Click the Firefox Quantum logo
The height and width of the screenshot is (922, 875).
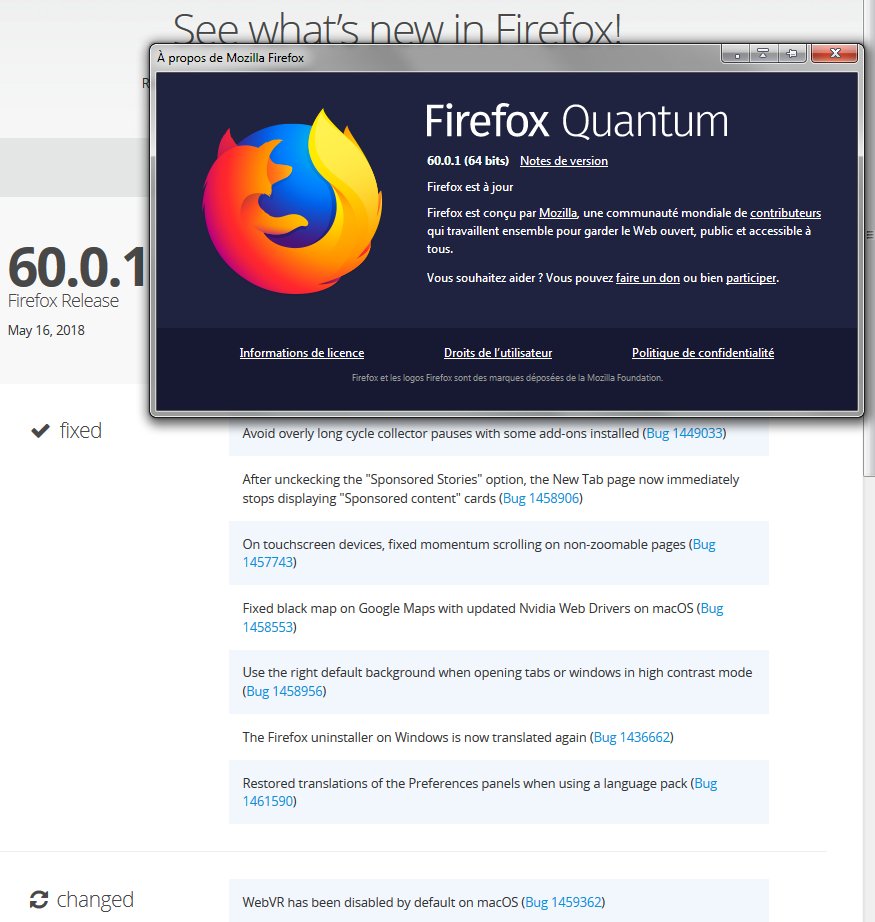[292, 201]
